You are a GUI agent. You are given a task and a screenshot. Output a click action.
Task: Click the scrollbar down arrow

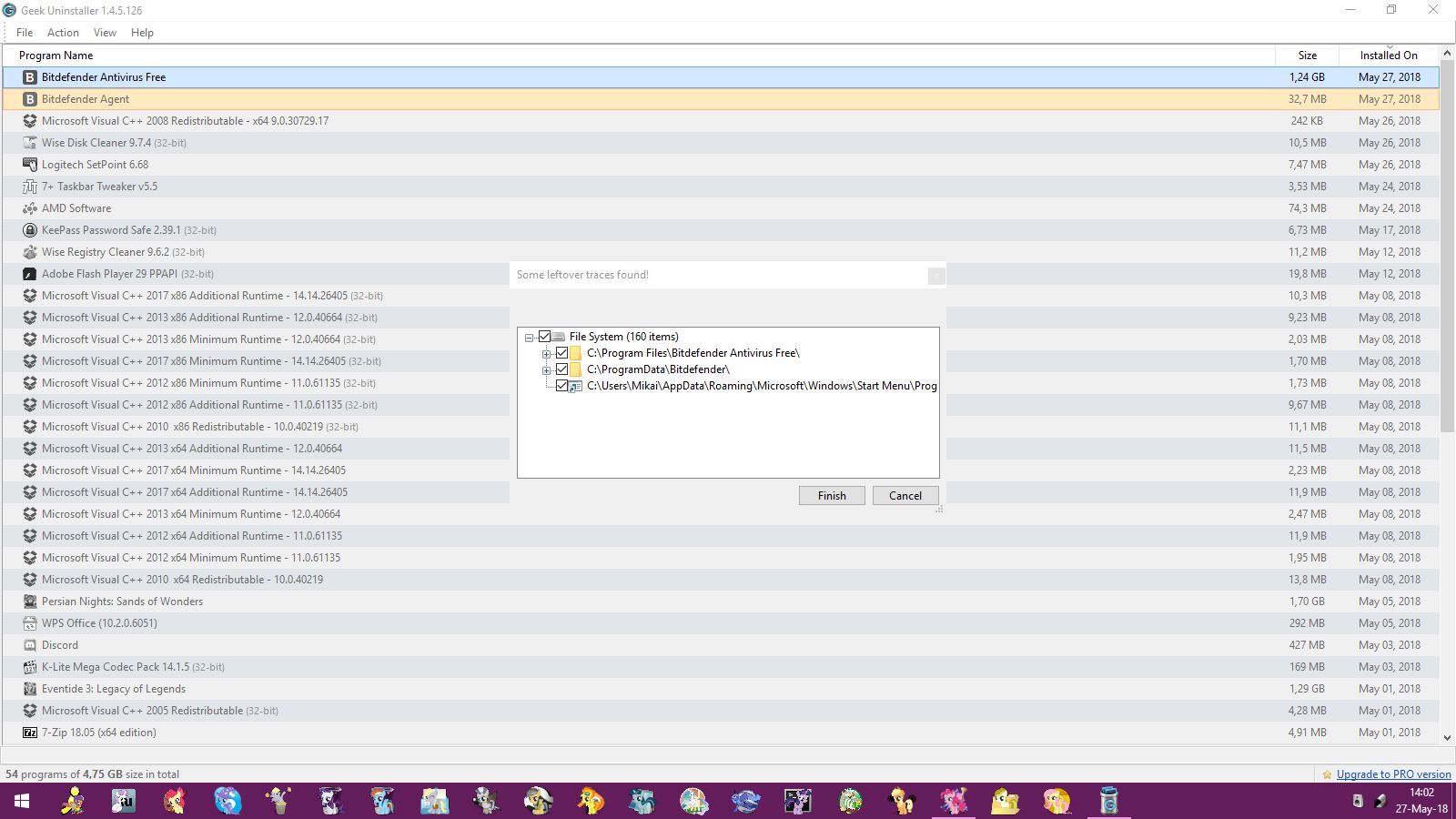click(x=1447, y=738)
